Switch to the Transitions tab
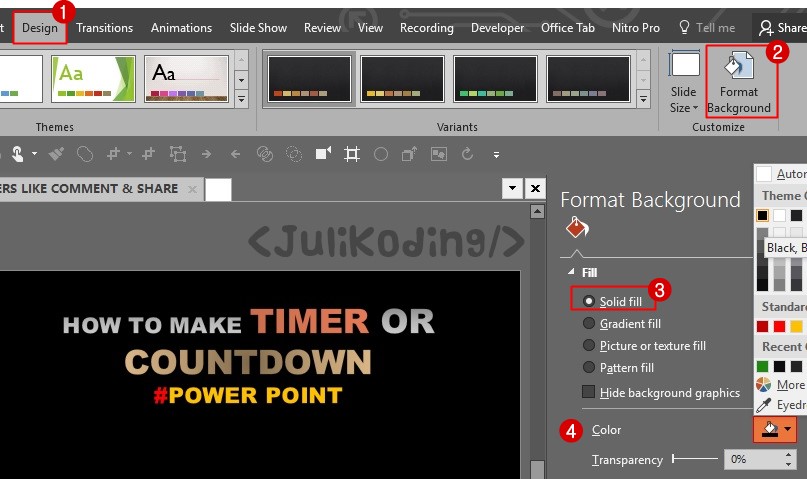Image resolution: width=807 pixels, height=479 pixels. 104,28
